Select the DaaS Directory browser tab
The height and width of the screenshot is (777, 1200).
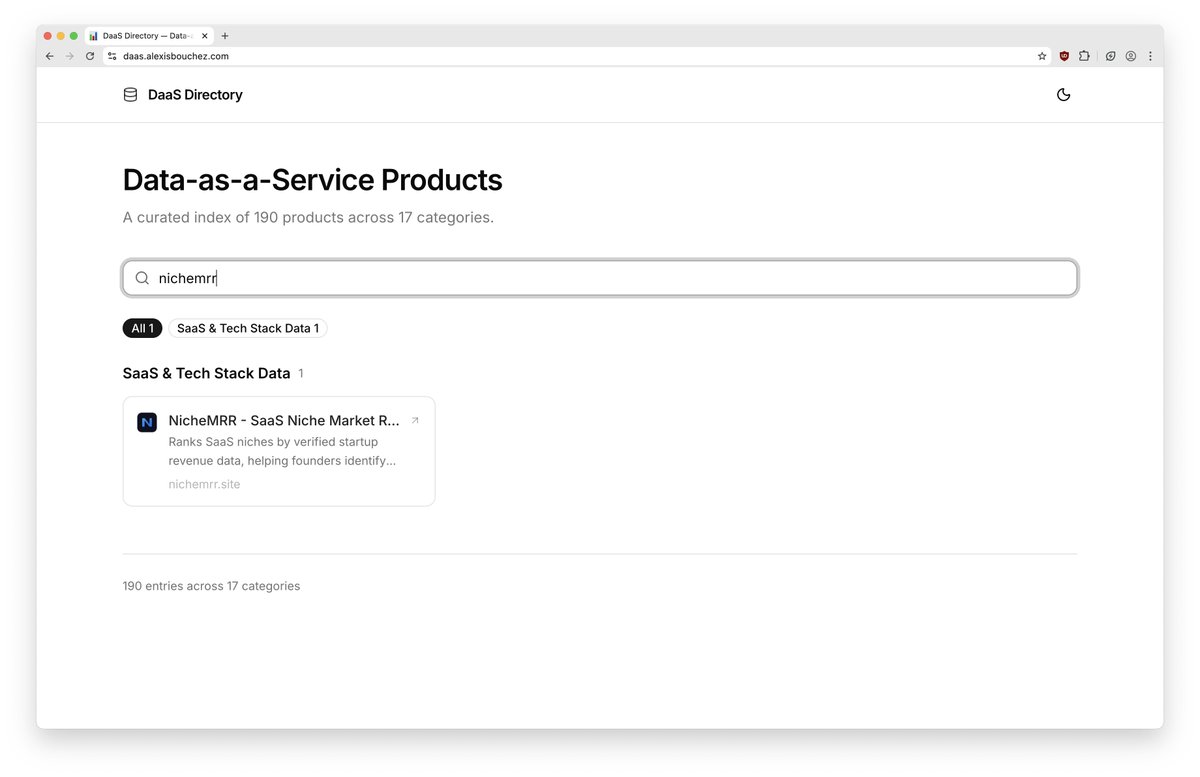click(149, 35)
